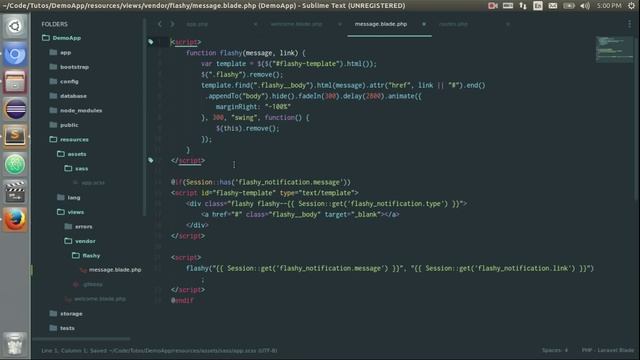The image size is (640, 360).
Task: Open the tab options menu icon
Action: tap(629, 24)
